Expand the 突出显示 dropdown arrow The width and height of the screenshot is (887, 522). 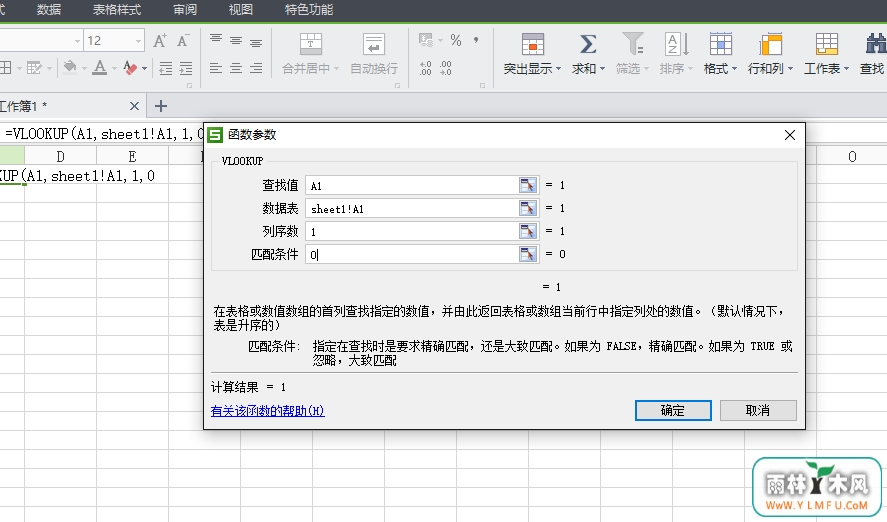(558, 69)
